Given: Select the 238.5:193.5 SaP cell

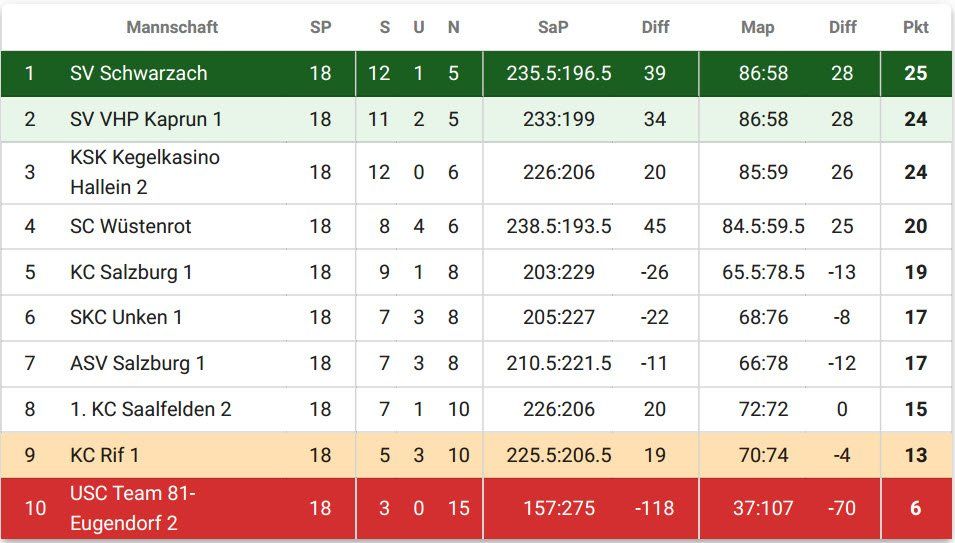Looking at the screenshot, I should 559,226.
